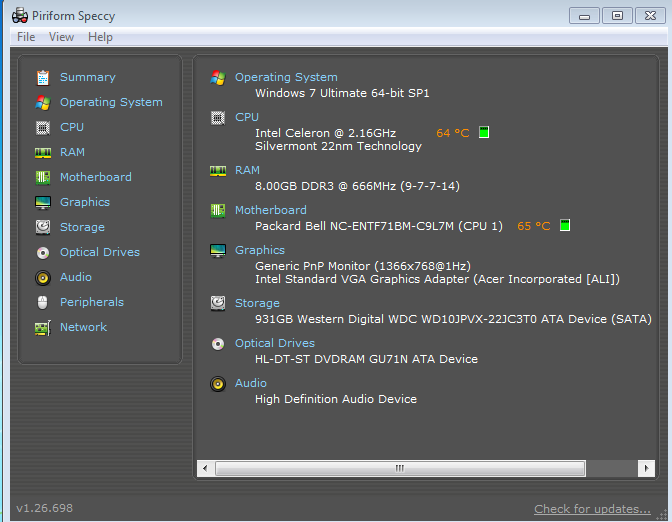
Task: Click the Graphics heading link in summary
Action: (260, 250)
